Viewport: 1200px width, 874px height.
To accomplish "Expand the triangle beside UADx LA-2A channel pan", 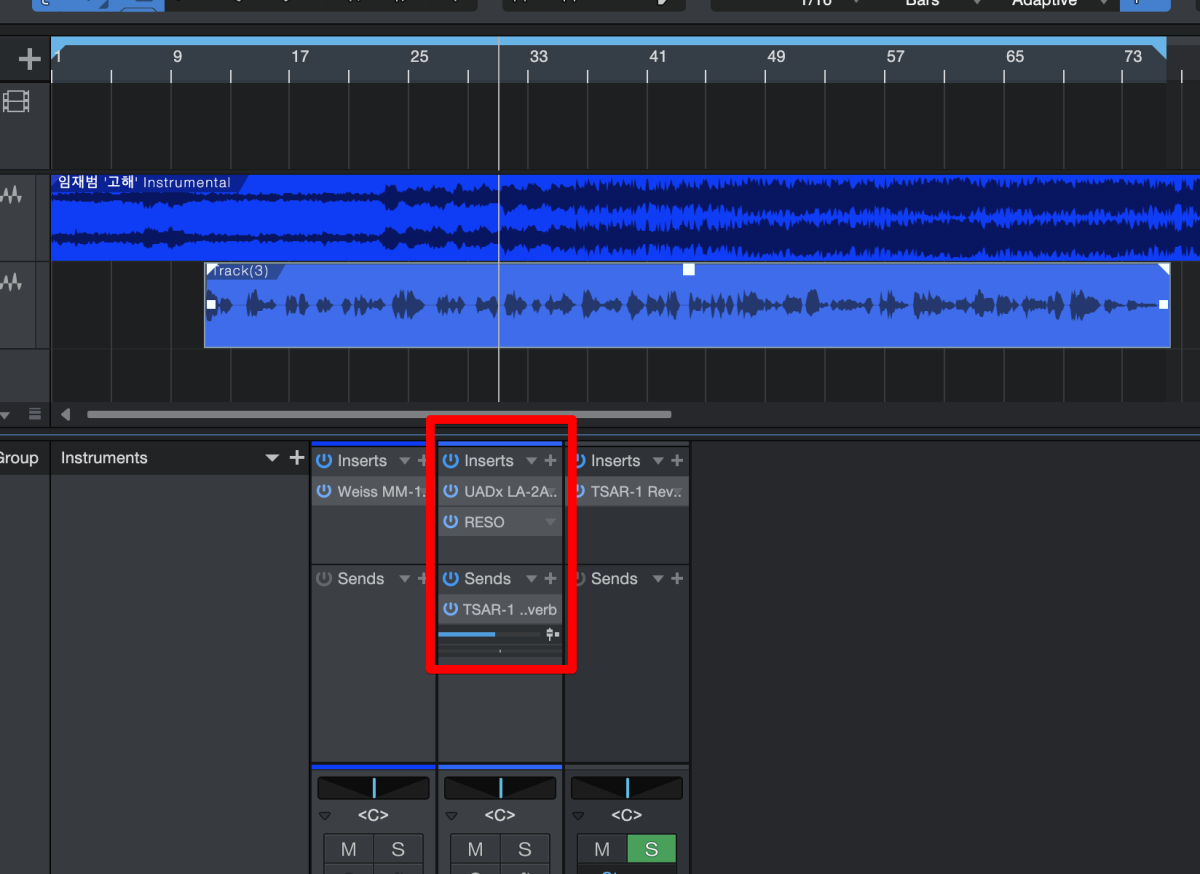I will click(452, 816).
